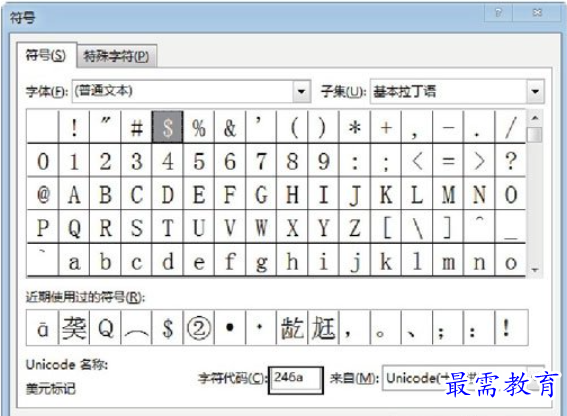
Task: Choose the % symbol in the grid
Action: (x=199, y=127)
